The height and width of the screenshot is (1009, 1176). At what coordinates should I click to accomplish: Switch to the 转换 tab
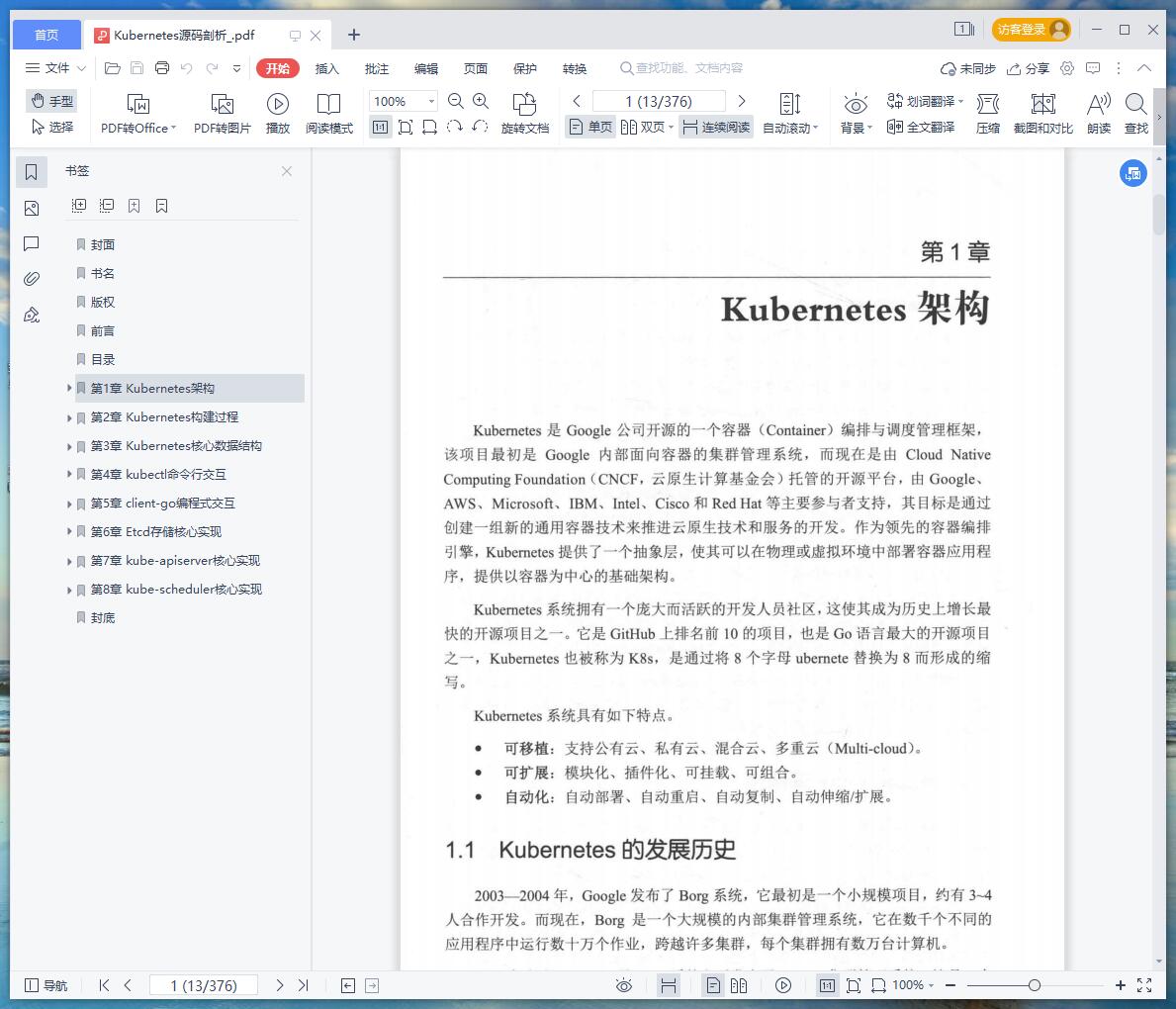pyautogui.click(x=575, y=68)
